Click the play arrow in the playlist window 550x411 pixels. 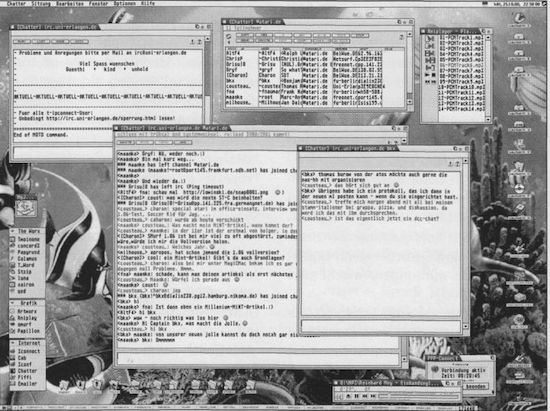pos(427,75)
